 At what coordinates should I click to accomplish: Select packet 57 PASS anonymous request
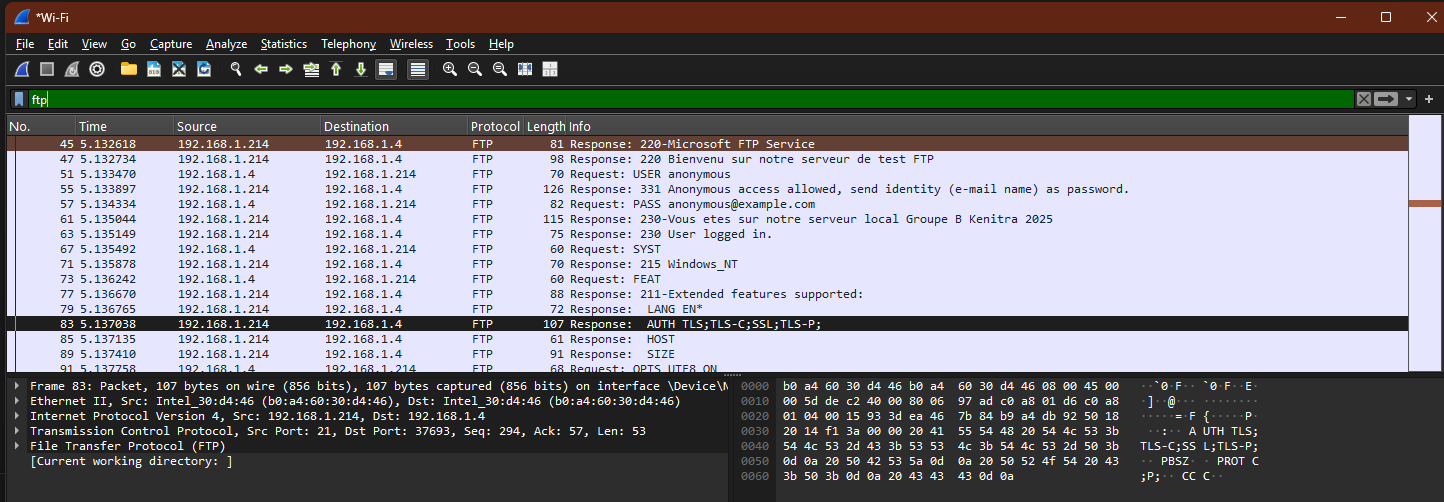click(700, 204)
